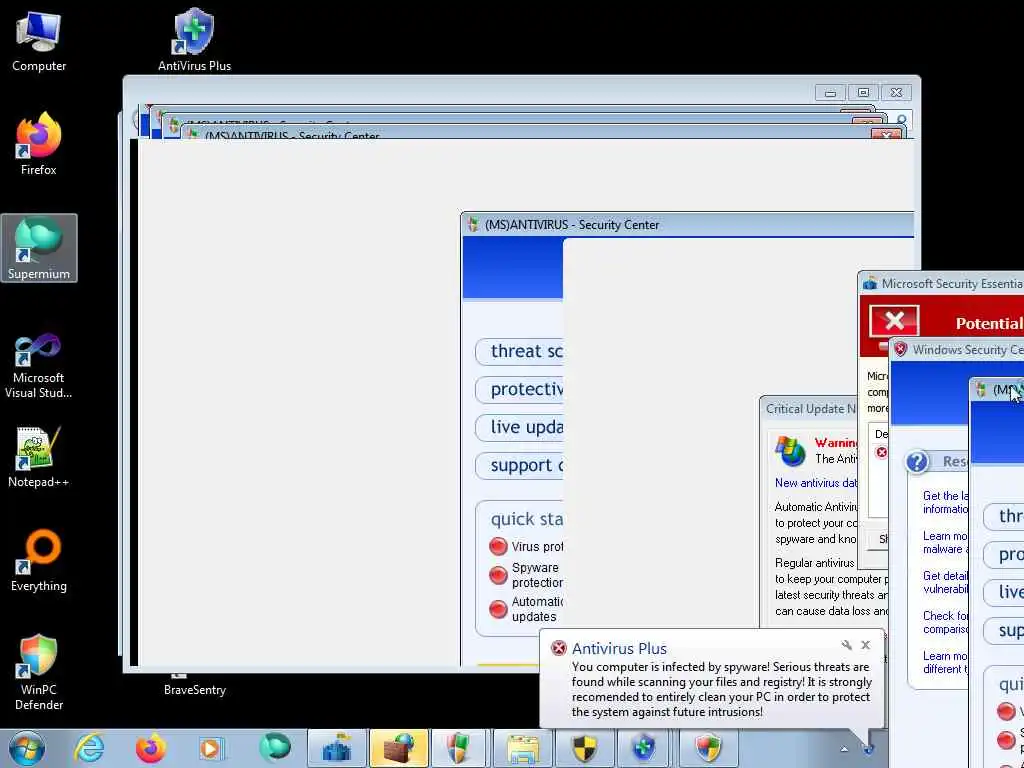Image resolution: width=1024 pixels, height=768 pixels.
Task: Select the WinPC Defender desktop shortcut
Action: (39, 672)
